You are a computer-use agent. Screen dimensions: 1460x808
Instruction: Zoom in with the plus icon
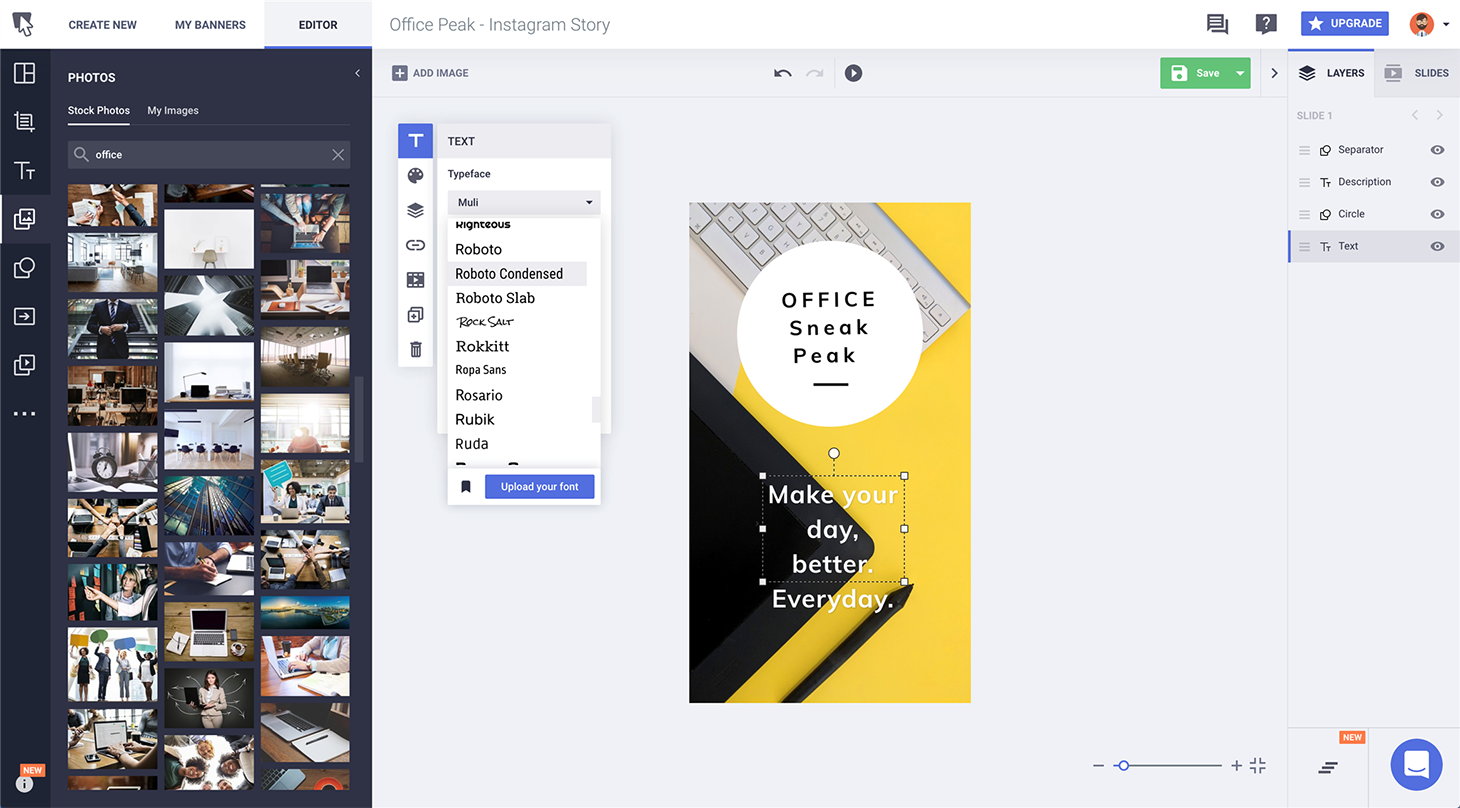[1237, 766]
